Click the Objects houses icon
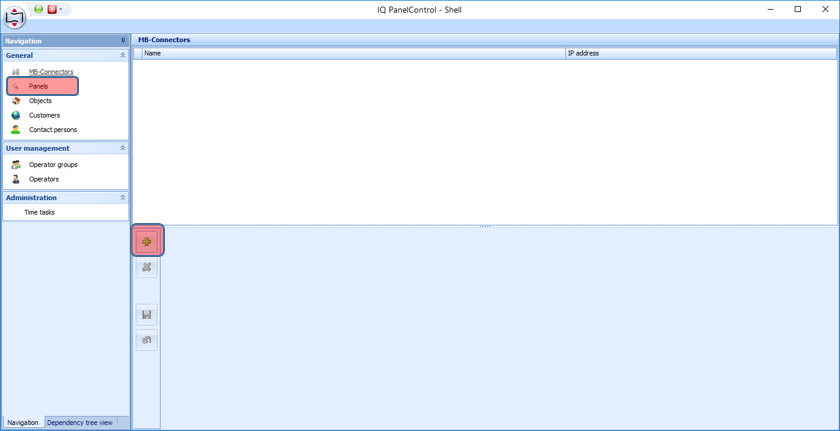 point(16,101)
